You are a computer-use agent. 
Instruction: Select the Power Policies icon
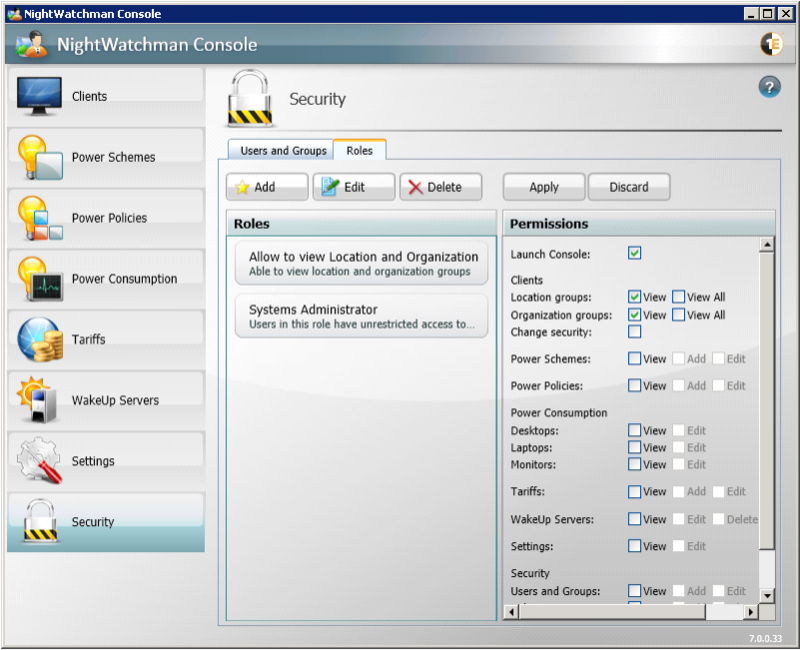39,218
